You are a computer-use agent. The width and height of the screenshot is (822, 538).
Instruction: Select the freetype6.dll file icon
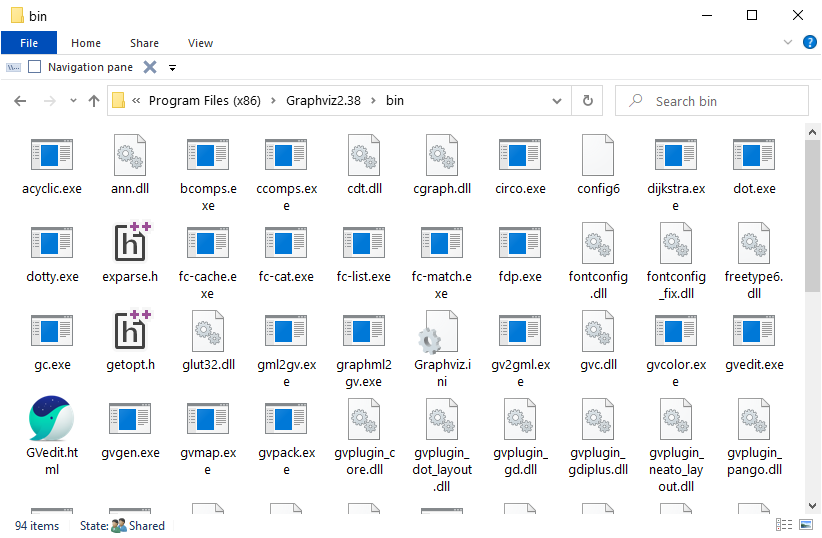(x=754, y=243)
